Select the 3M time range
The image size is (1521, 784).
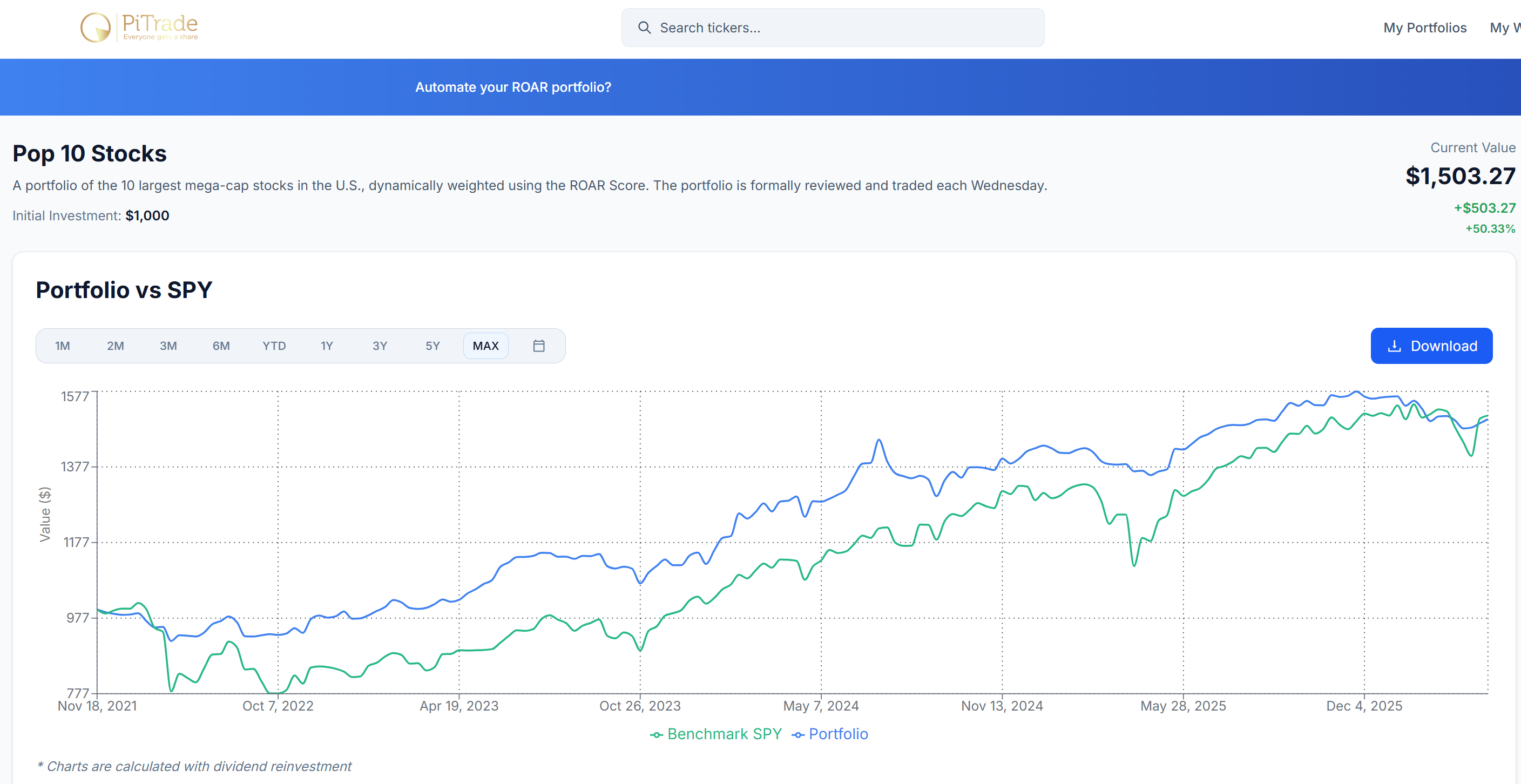168,346
